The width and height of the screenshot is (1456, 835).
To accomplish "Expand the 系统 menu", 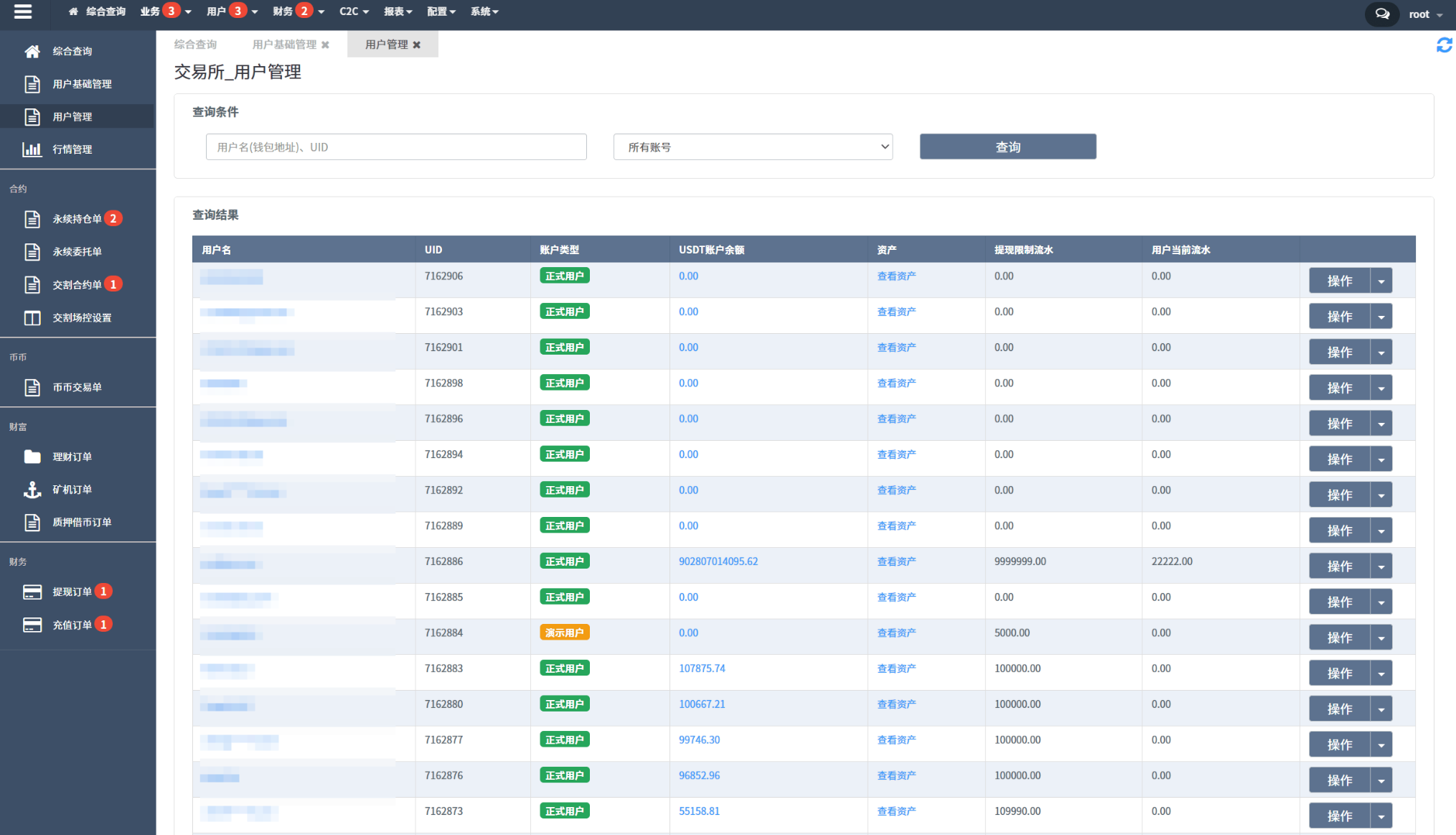I will (x=484, y=11).
